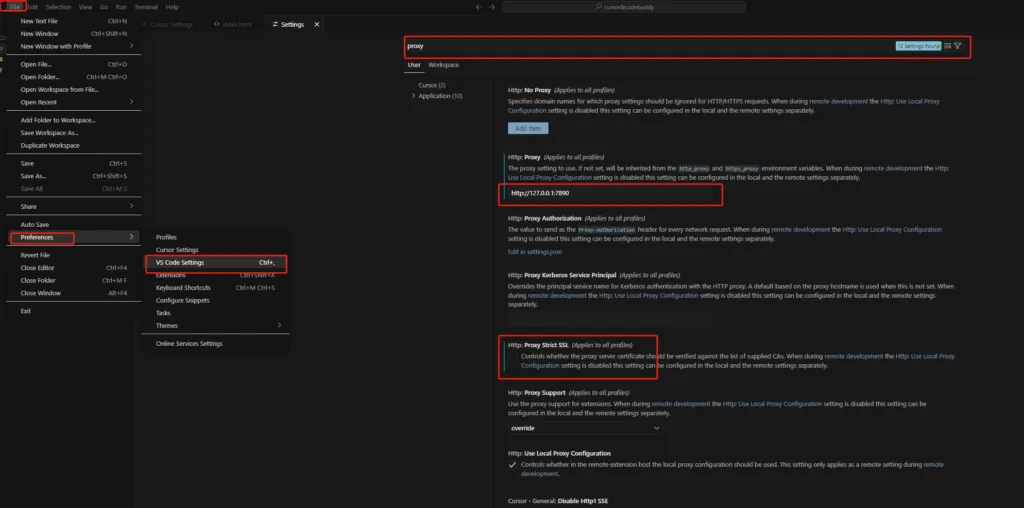Select Tasks in Preferences submenu
This screenshot has width=1024, height=508.
[x=216, y=313]
